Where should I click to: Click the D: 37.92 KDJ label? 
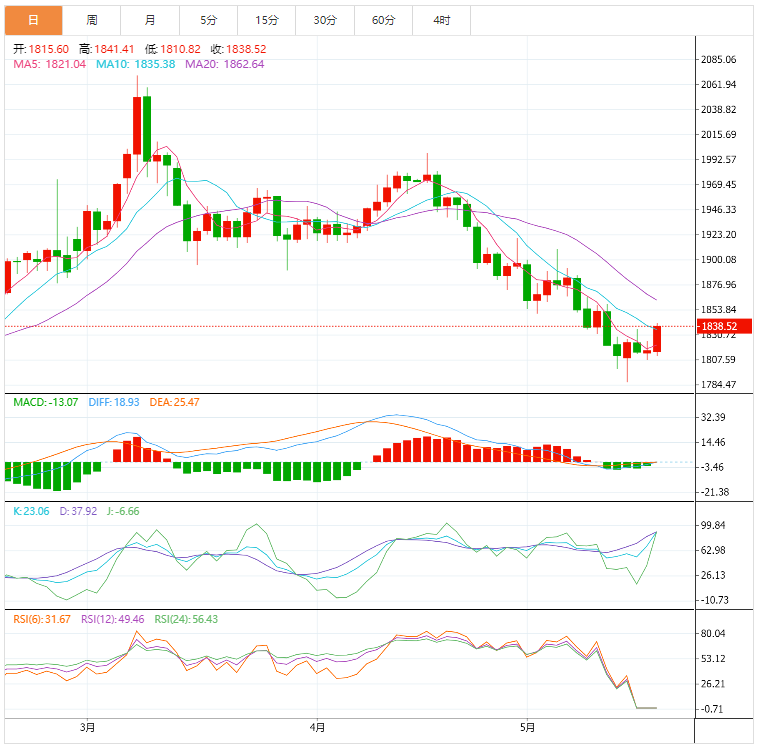[78, 511]
